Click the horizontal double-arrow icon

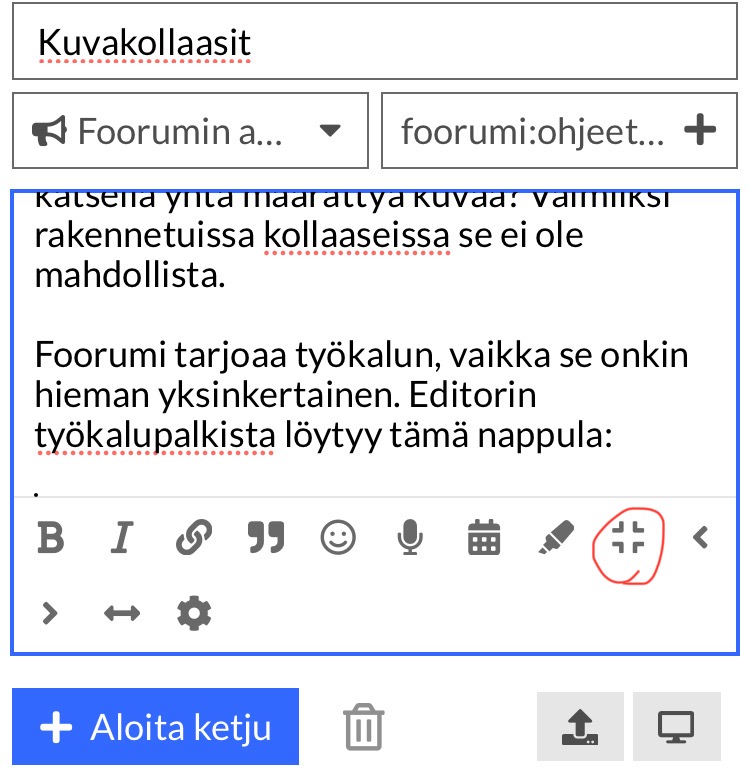point(121,612)
